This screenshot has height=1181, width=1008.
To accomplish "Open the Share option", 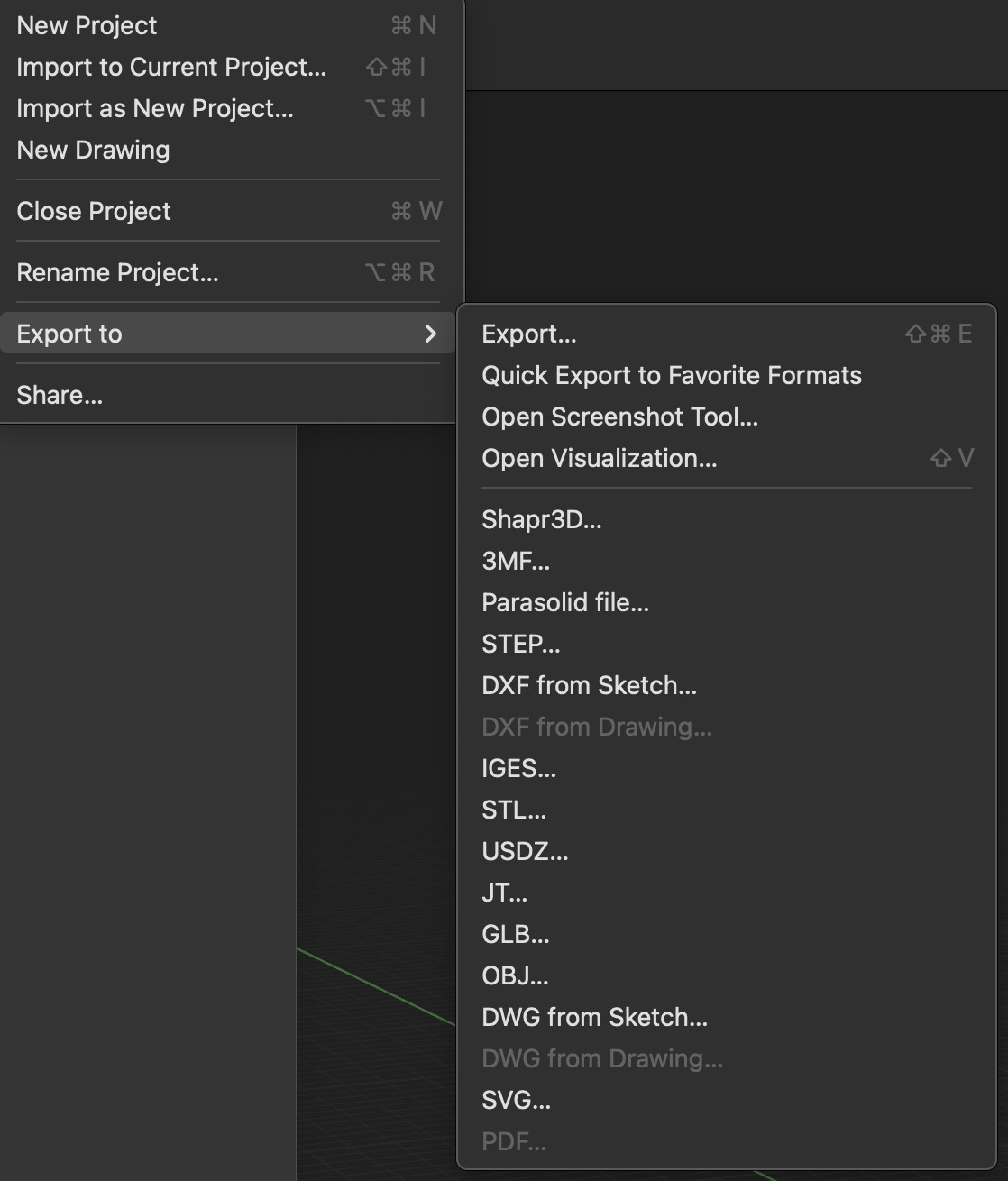I will [227, 395].
